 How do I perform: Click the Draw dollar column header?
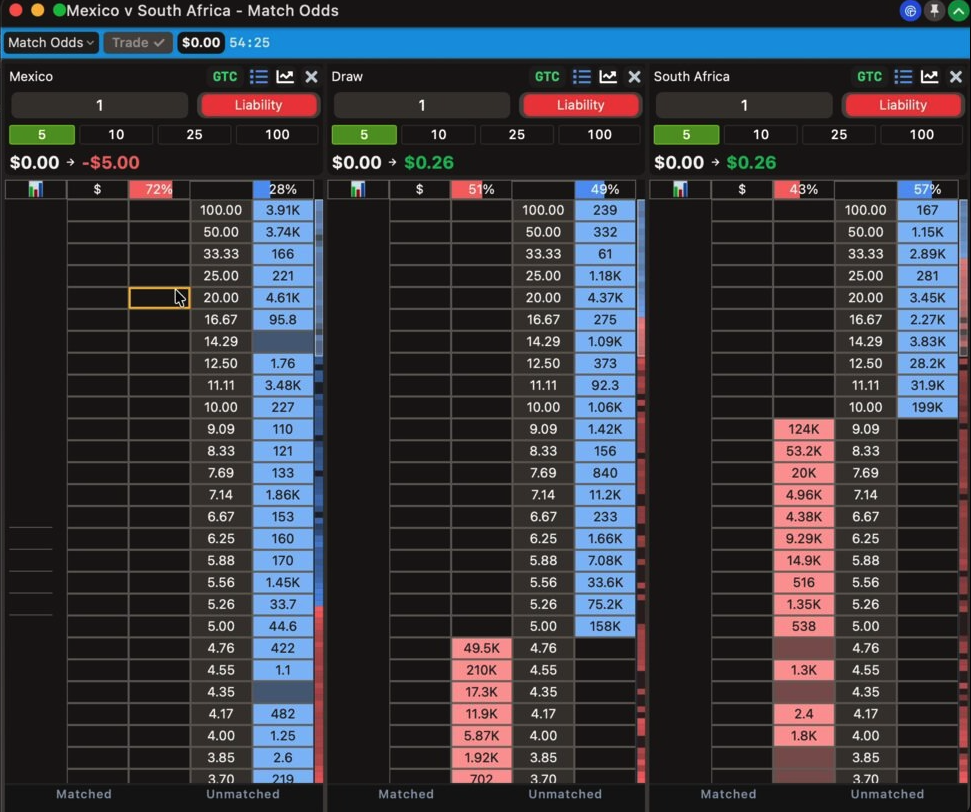tap(419, 189)
